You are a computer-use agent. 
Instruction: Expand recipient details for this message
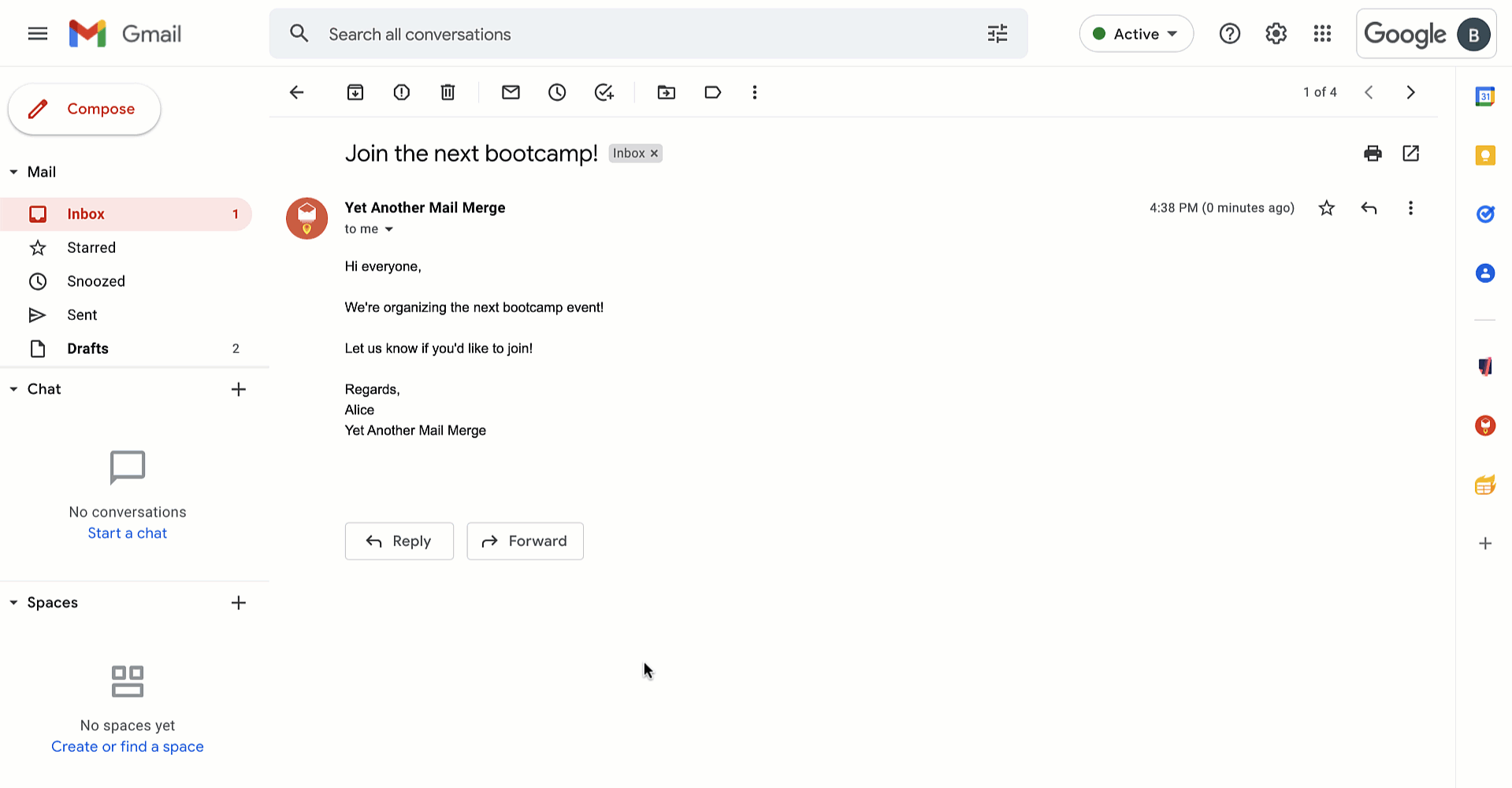pos(388,229)
